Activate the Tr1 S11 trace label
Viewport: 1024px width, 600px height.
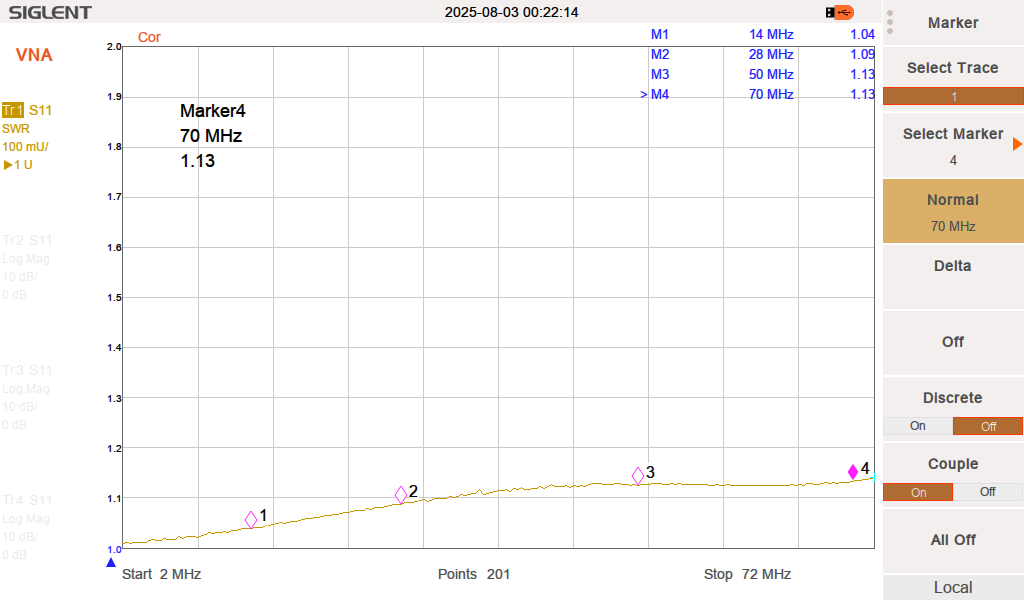[27, 110]
